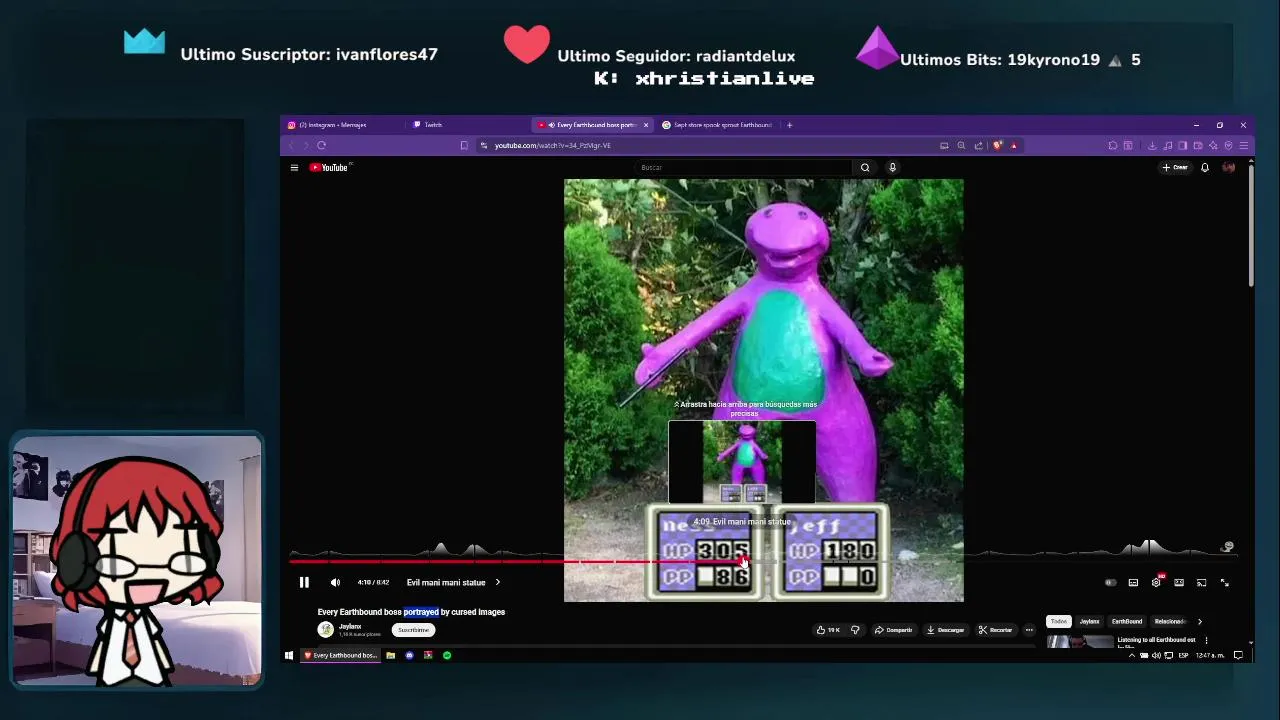This screenshot has width=1280, height=720.
Task: Close the Every Earthbound boss tab
Action: 646,125
